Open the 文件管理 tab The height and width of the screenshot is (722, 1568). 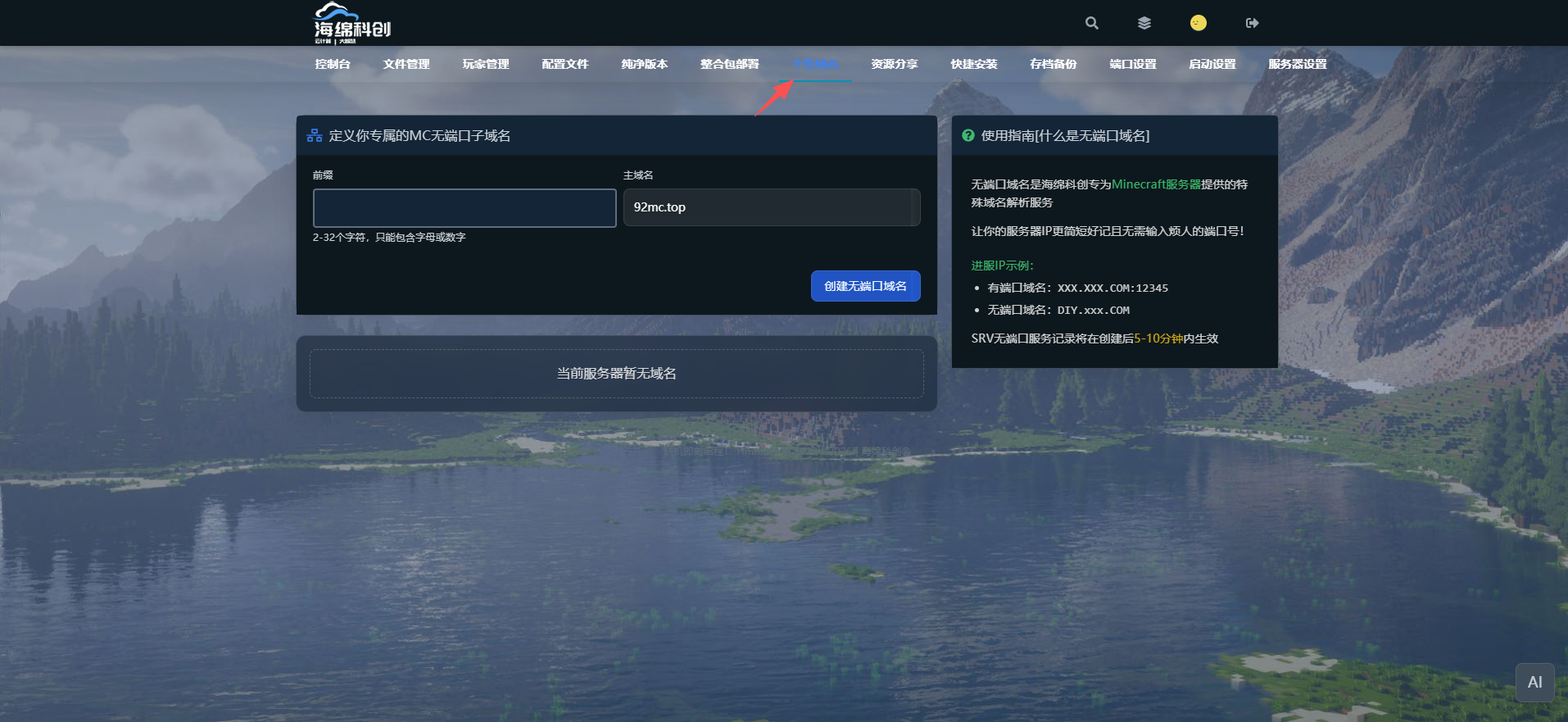[x=406, y=64]
